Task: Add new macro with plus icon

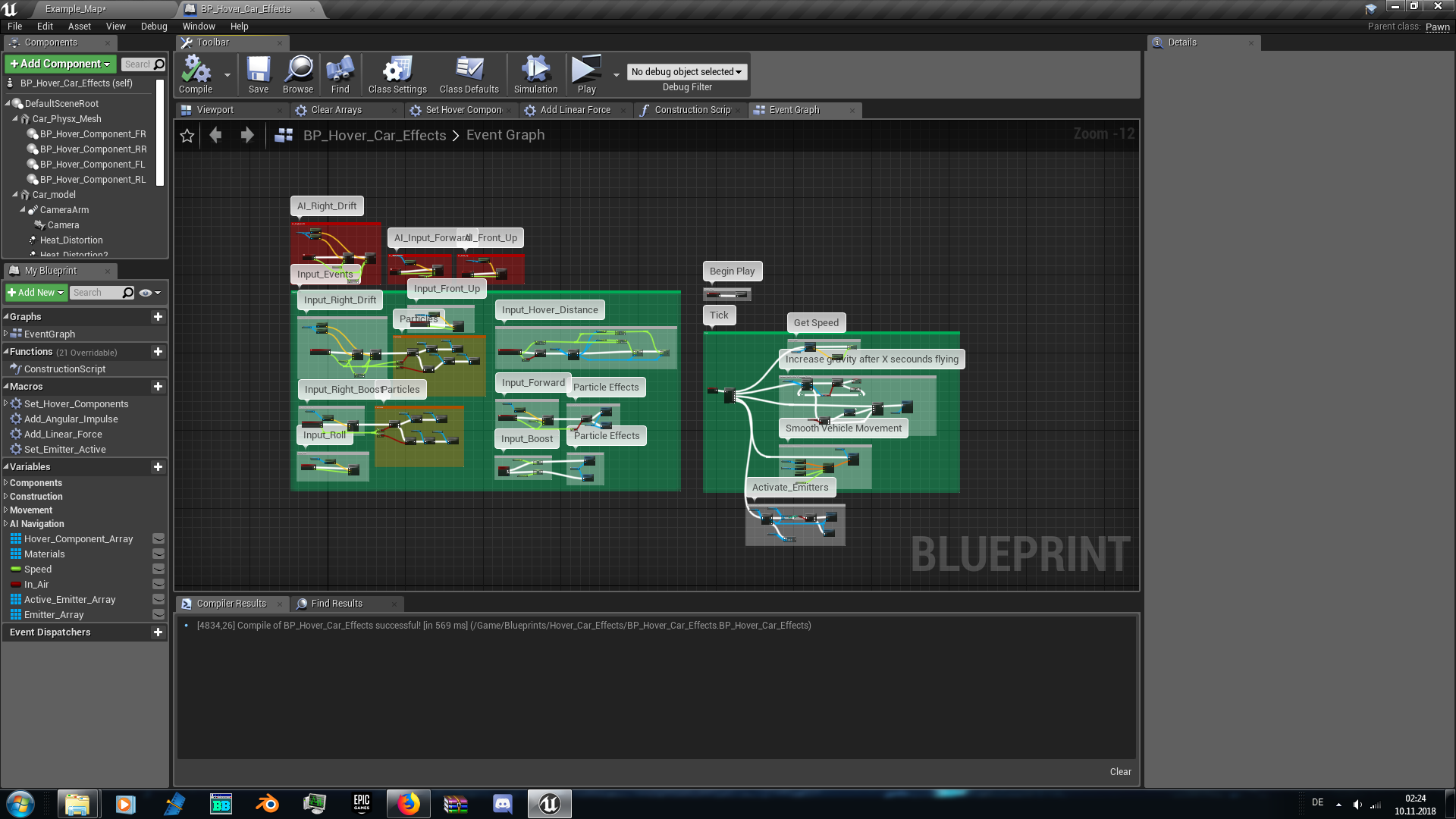Action: (158, 387)
